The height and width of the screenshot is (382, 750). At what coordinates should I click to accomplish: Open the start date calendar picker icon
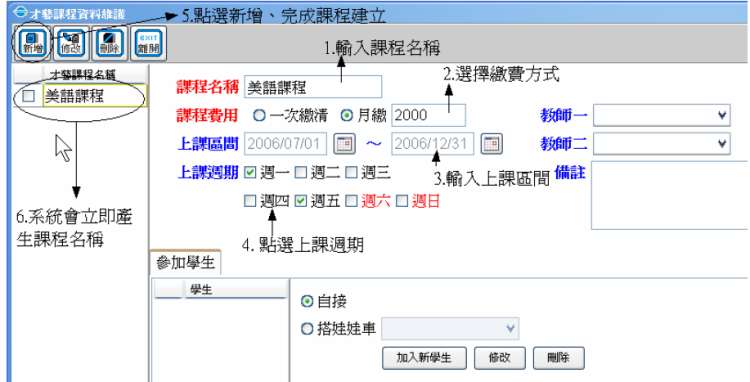[x=345, y=144]
